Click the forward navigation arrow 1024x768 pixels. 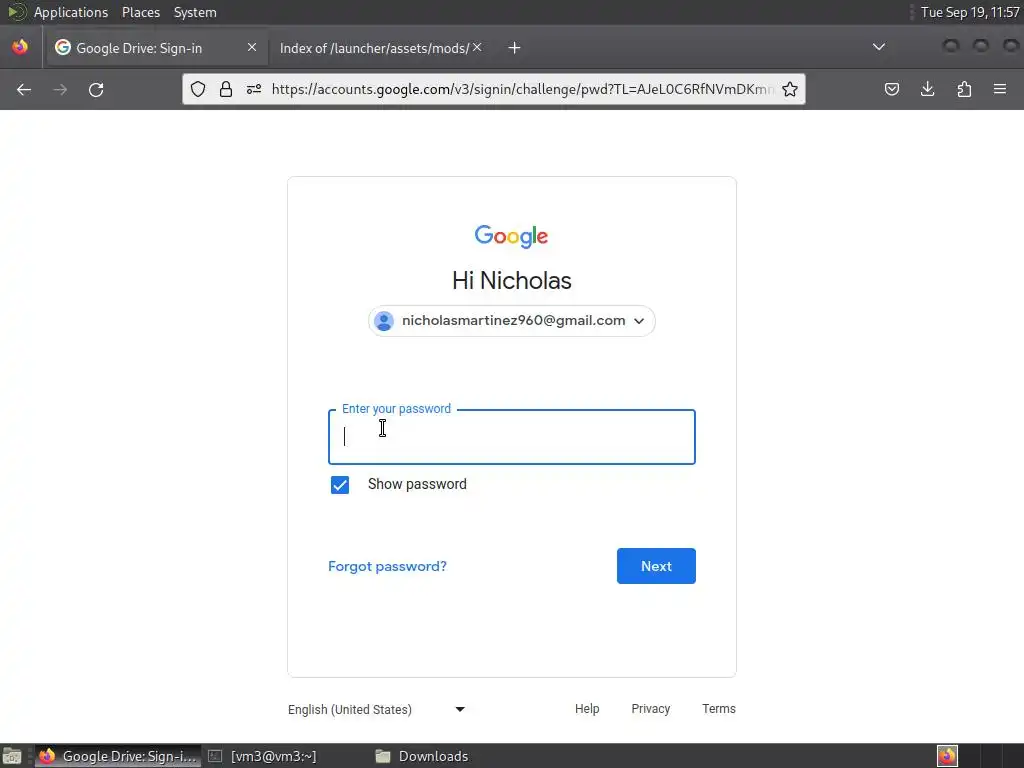(60, 89)
